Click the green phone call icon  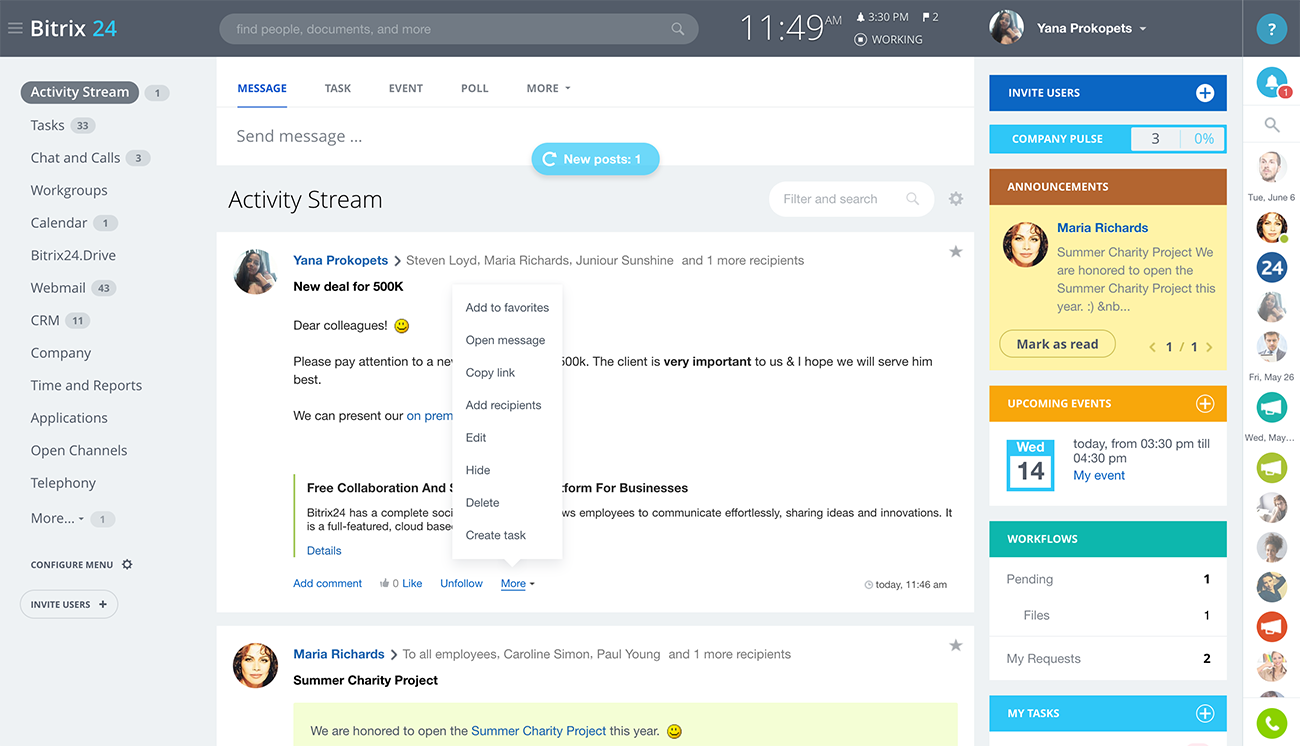[1270, 723]
